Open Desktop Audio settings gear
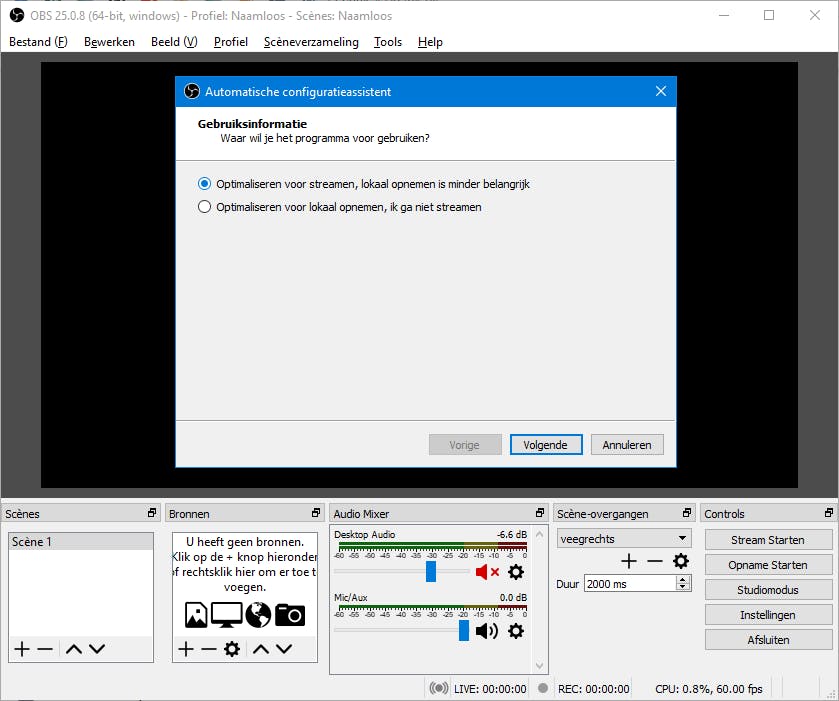 pos(516,572)
